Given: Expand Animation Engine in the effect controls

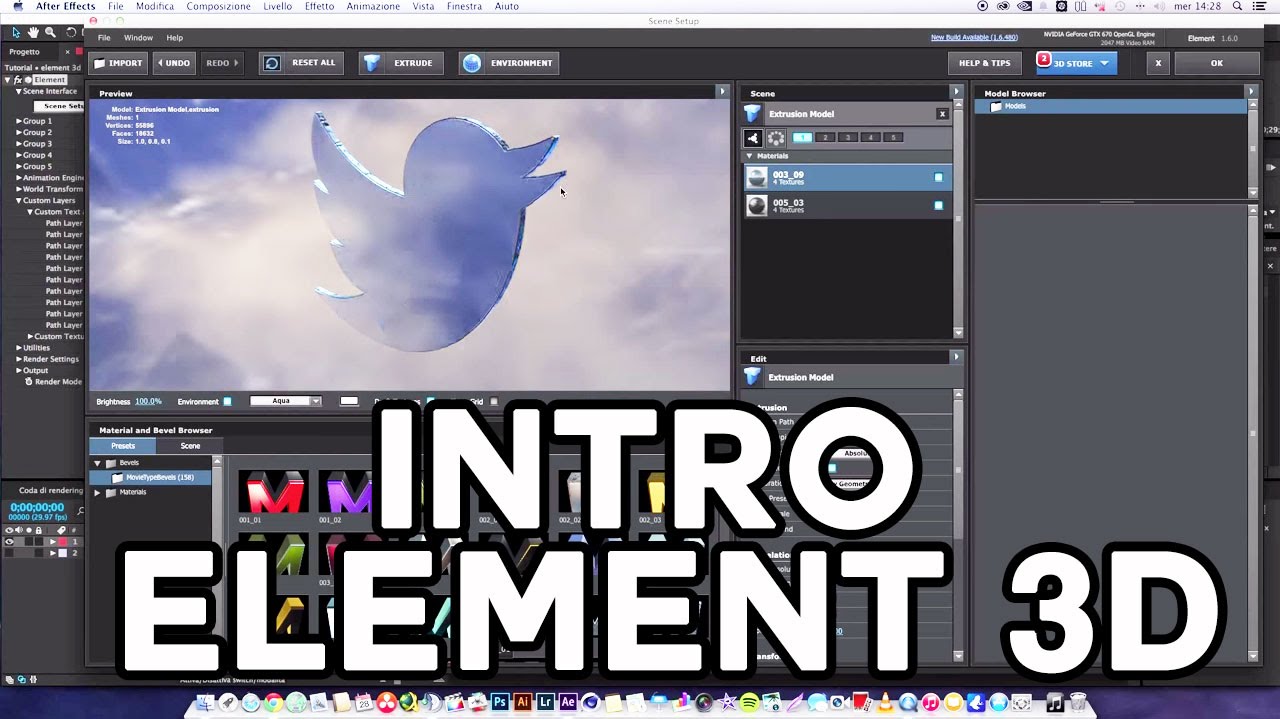Looking at the screenshot, I should [x=18, y=178].
